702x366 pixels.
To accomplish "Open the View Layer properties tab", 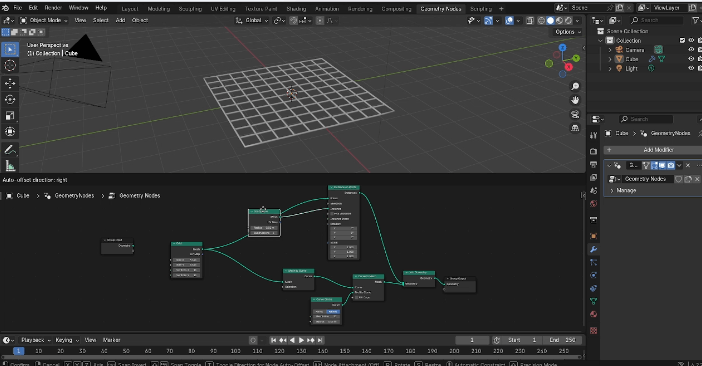I will click(x=594, y=177).
